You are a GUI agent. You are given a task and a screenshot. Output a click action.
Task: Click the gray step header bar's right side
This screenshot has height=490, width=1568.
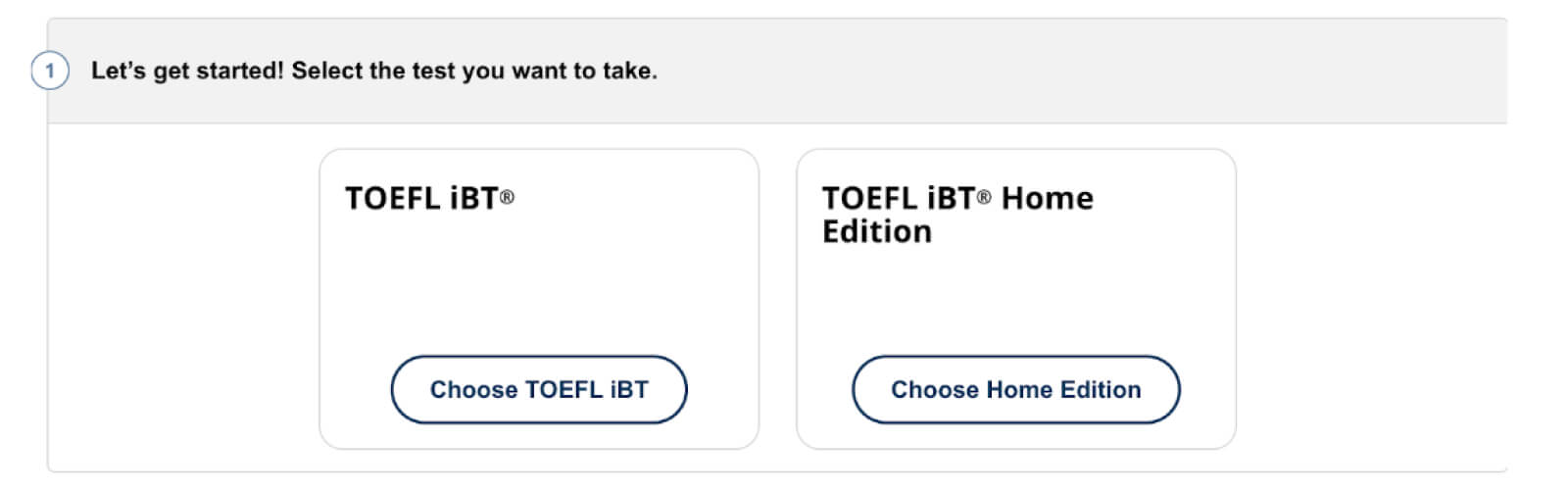pos(1274,71)
